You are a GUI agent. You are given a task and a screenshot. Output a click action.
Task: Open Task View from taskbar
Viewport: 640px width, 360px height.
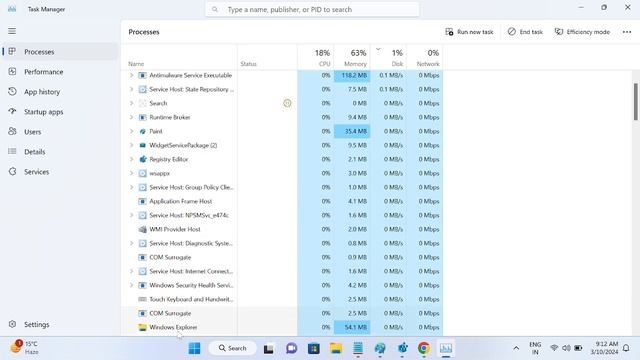269,348
